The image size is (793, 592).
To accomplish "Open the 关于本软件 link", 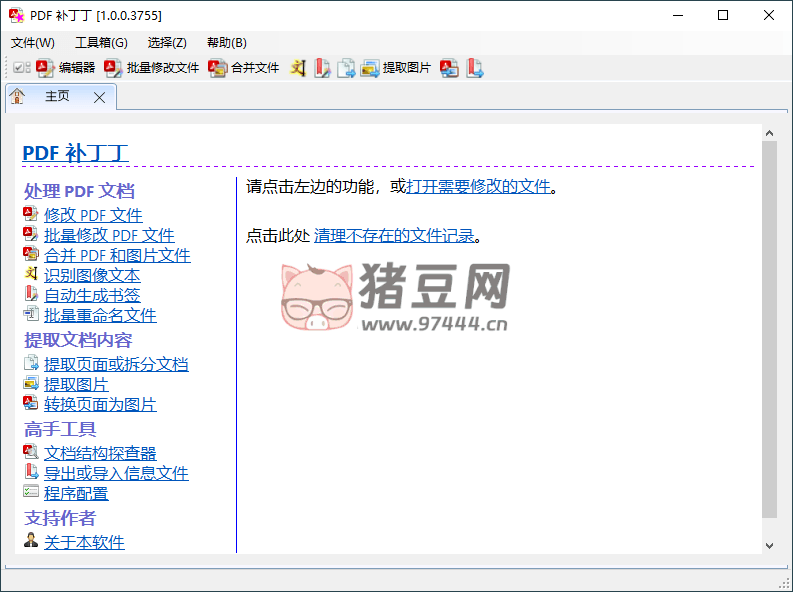I will (x=84, y=542).
